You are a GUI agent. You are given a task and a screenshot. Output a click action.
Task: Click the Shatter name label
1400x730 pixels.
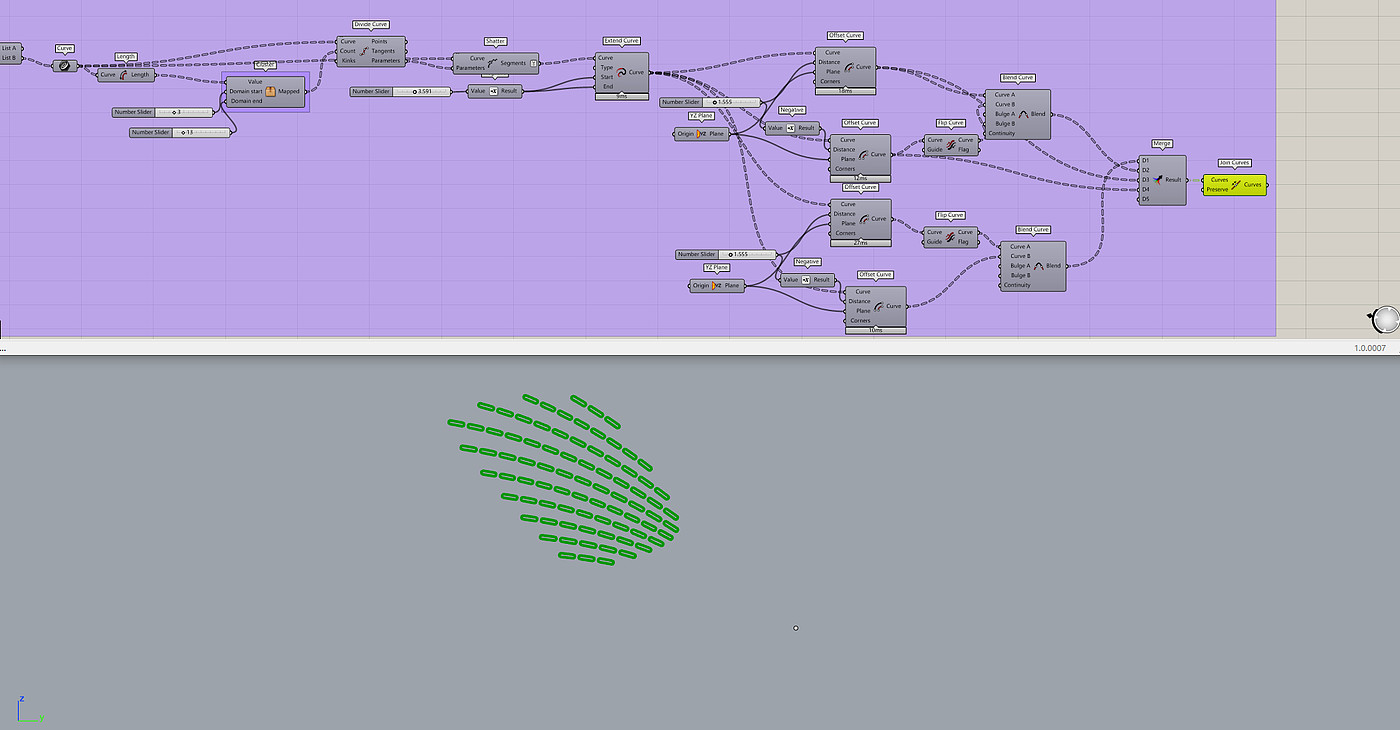pyautogui.click(x=496, y=41)
